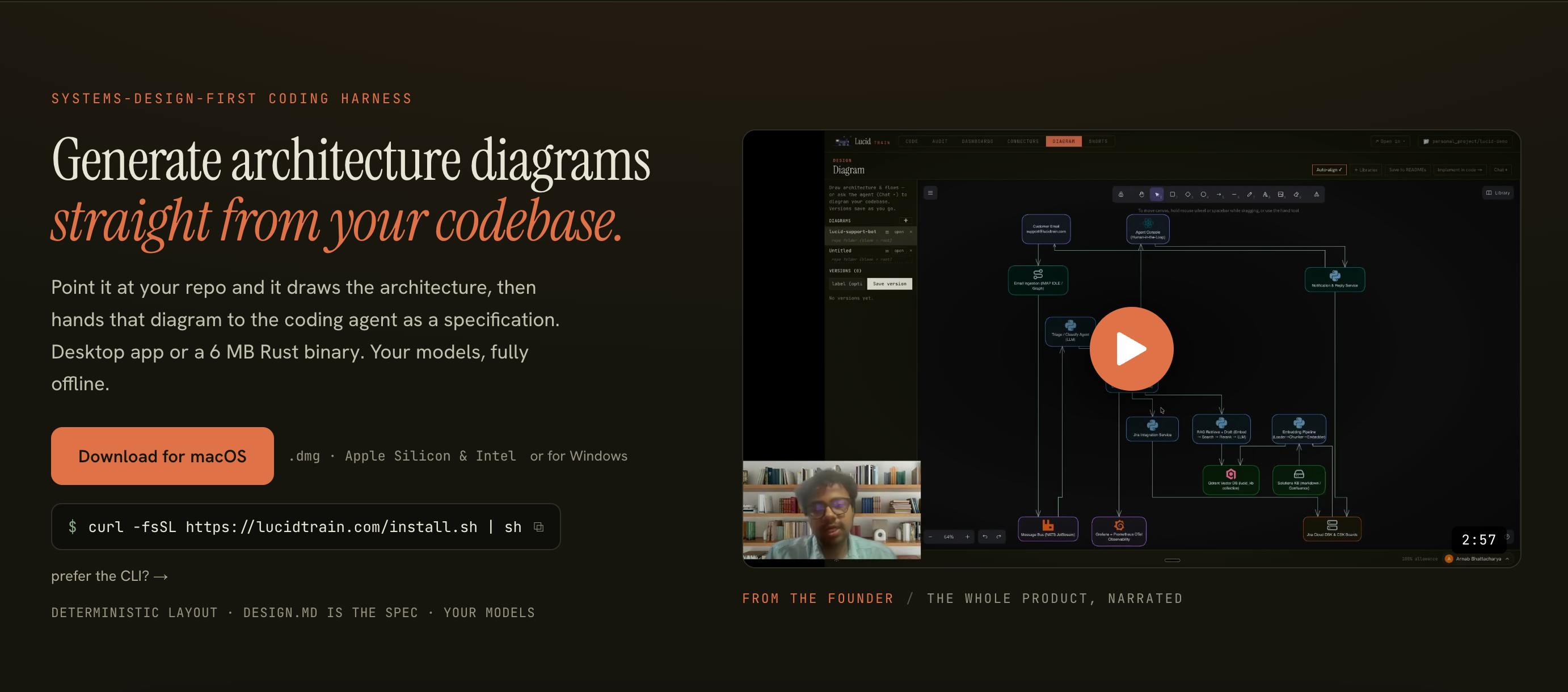The width and height of the screenshot is (1568, 692).
Task: Open the SHORTS tab in the video preview
Action: (1098, 141)
